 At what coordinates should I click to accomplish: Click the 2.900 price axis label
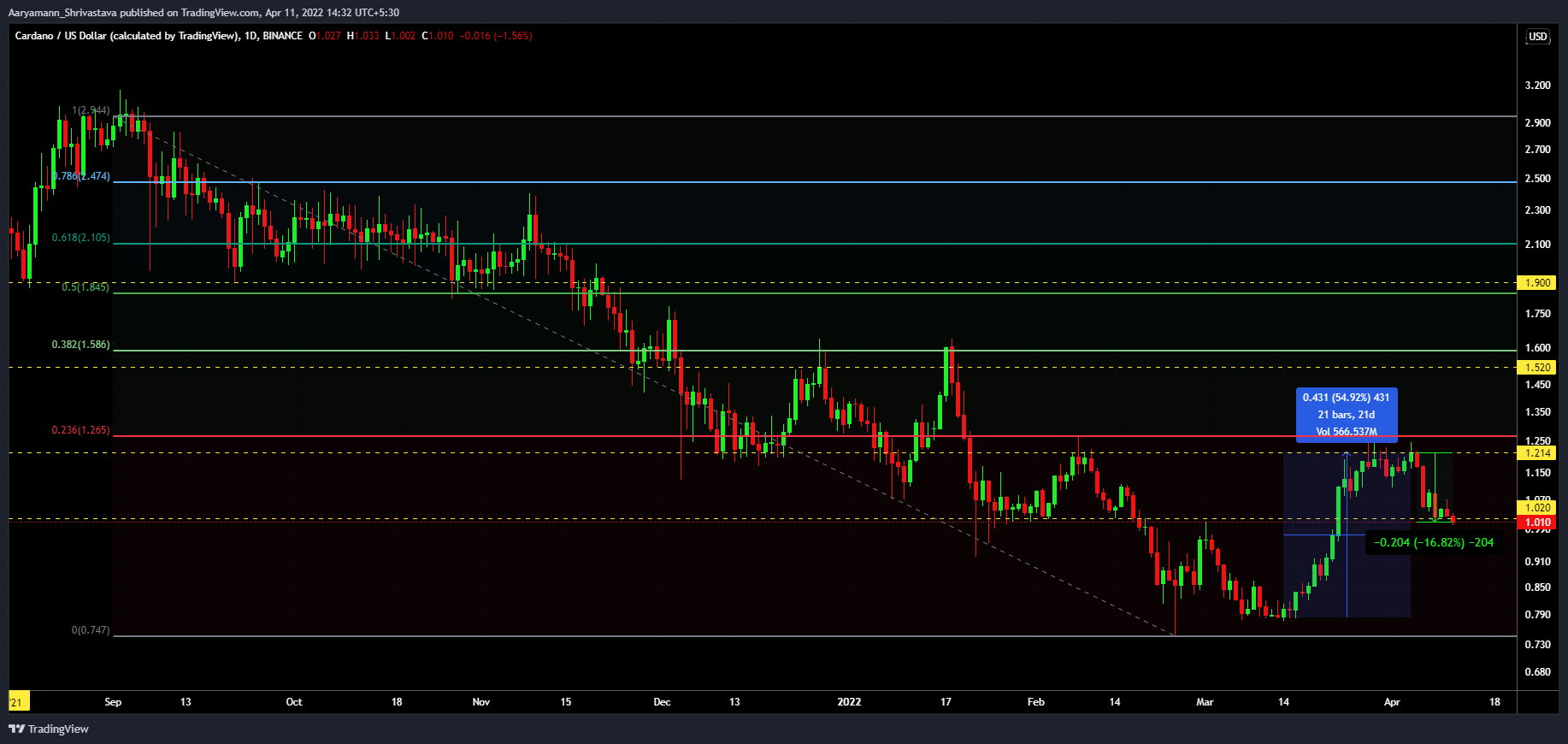pyautogui.click(x=1538, y=123)
